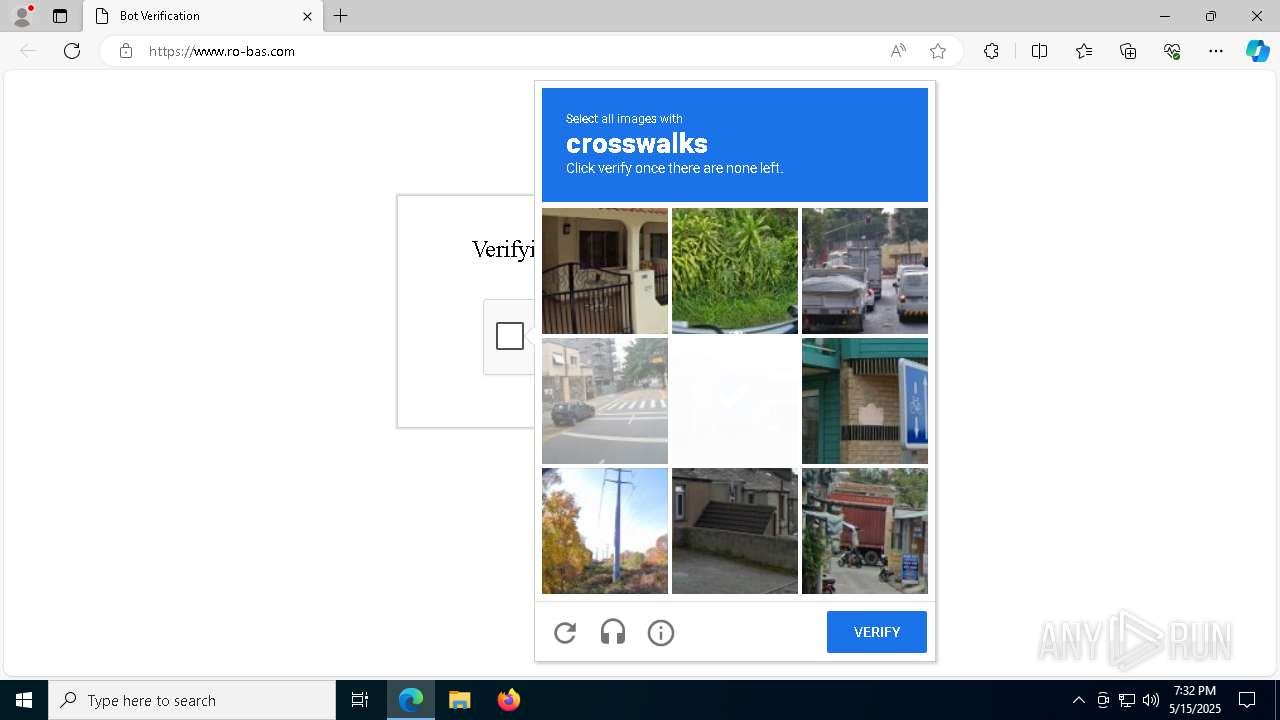Open the Favorites list
Viewport: 1280px width, 720px height.
pos(1084,51)
